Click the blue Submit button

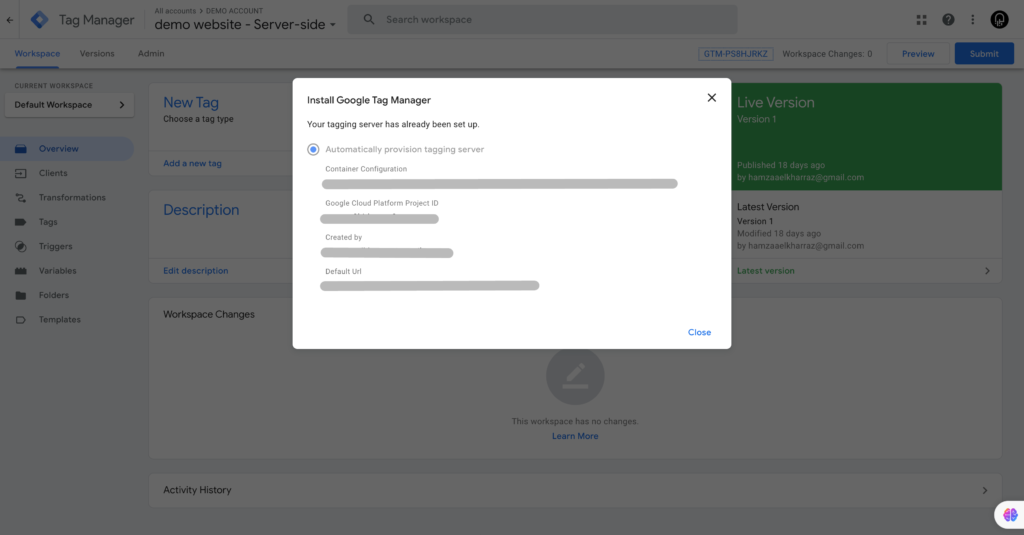984,54
